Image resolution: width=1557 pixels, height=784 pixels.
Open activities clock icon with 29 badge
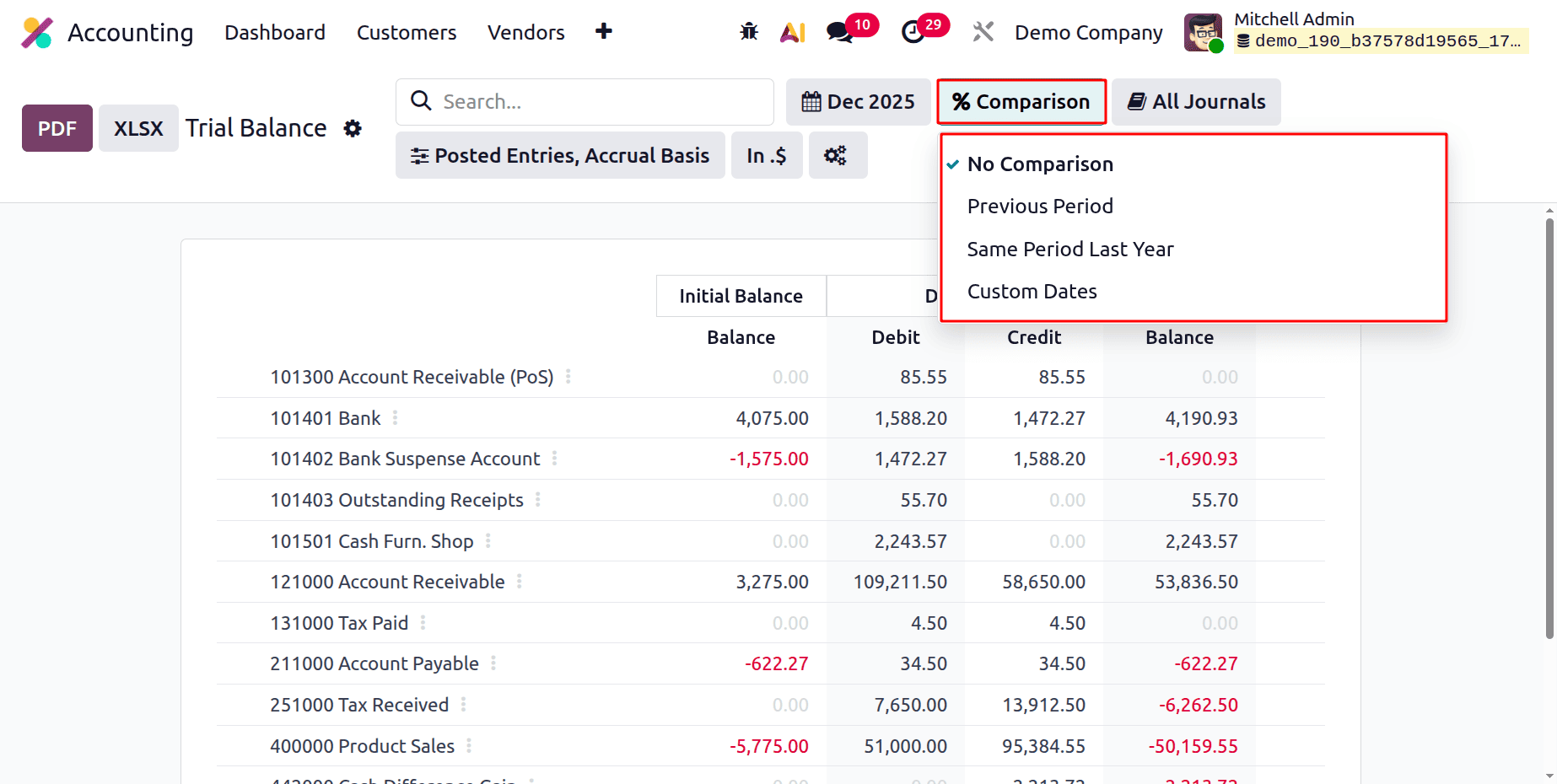click(924, 30)
